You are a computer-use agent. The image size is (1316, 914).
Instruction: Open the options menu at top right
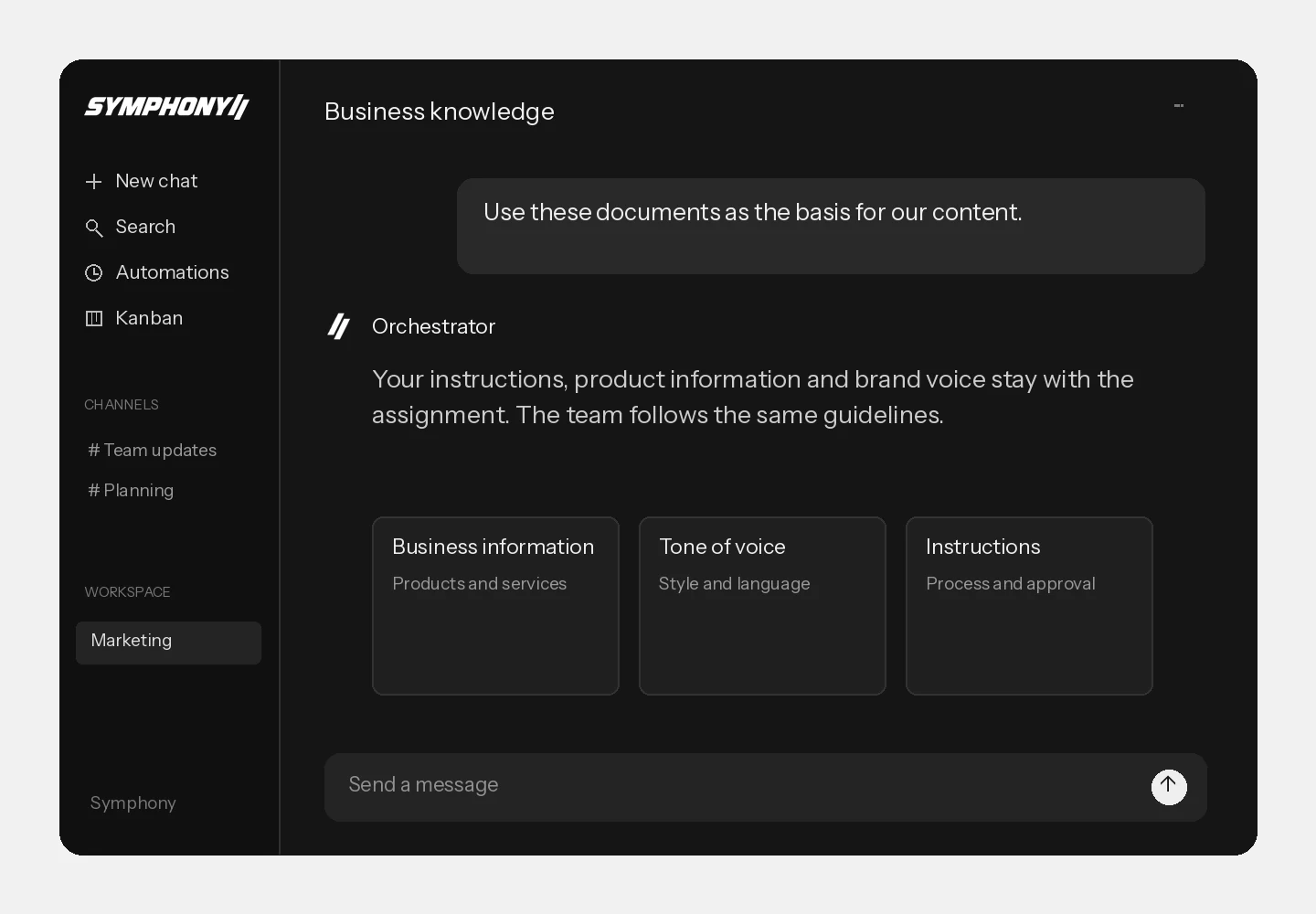tap(1179, 106)
